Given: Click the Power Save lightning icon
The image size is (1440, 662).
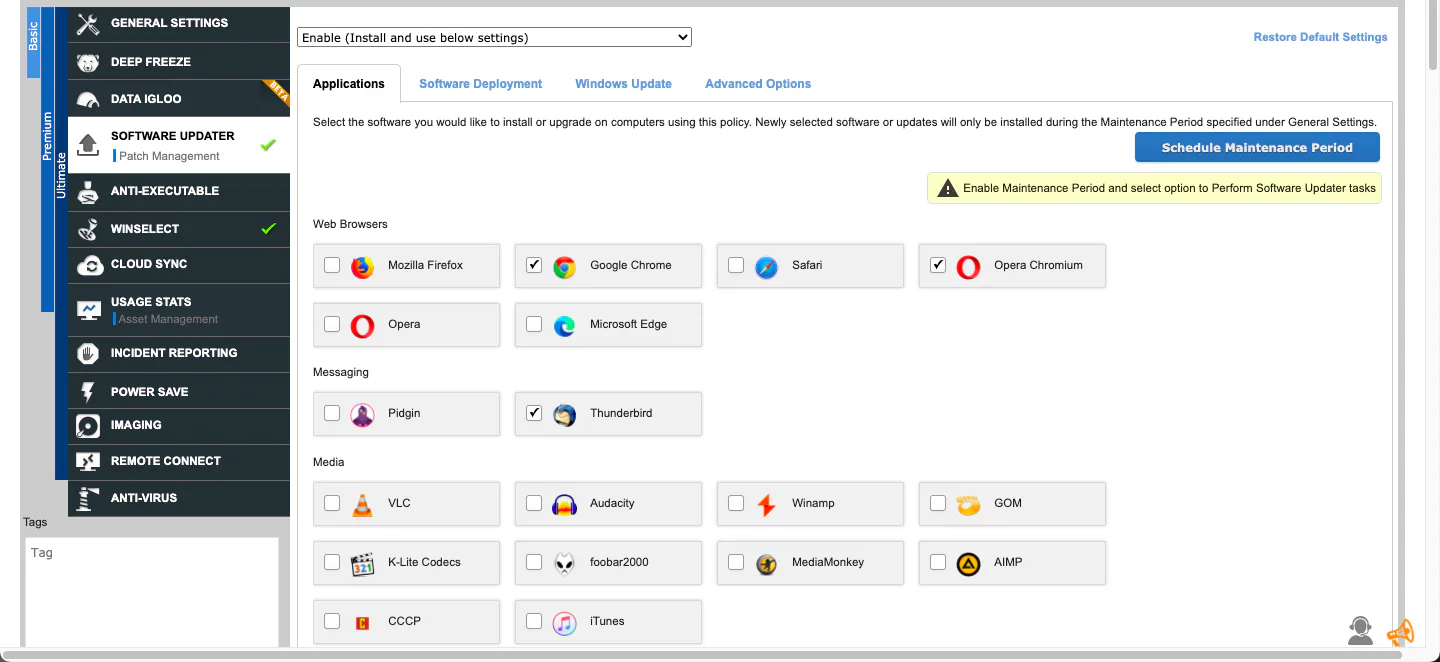Looking at the screenshot, I should point(88,392).
